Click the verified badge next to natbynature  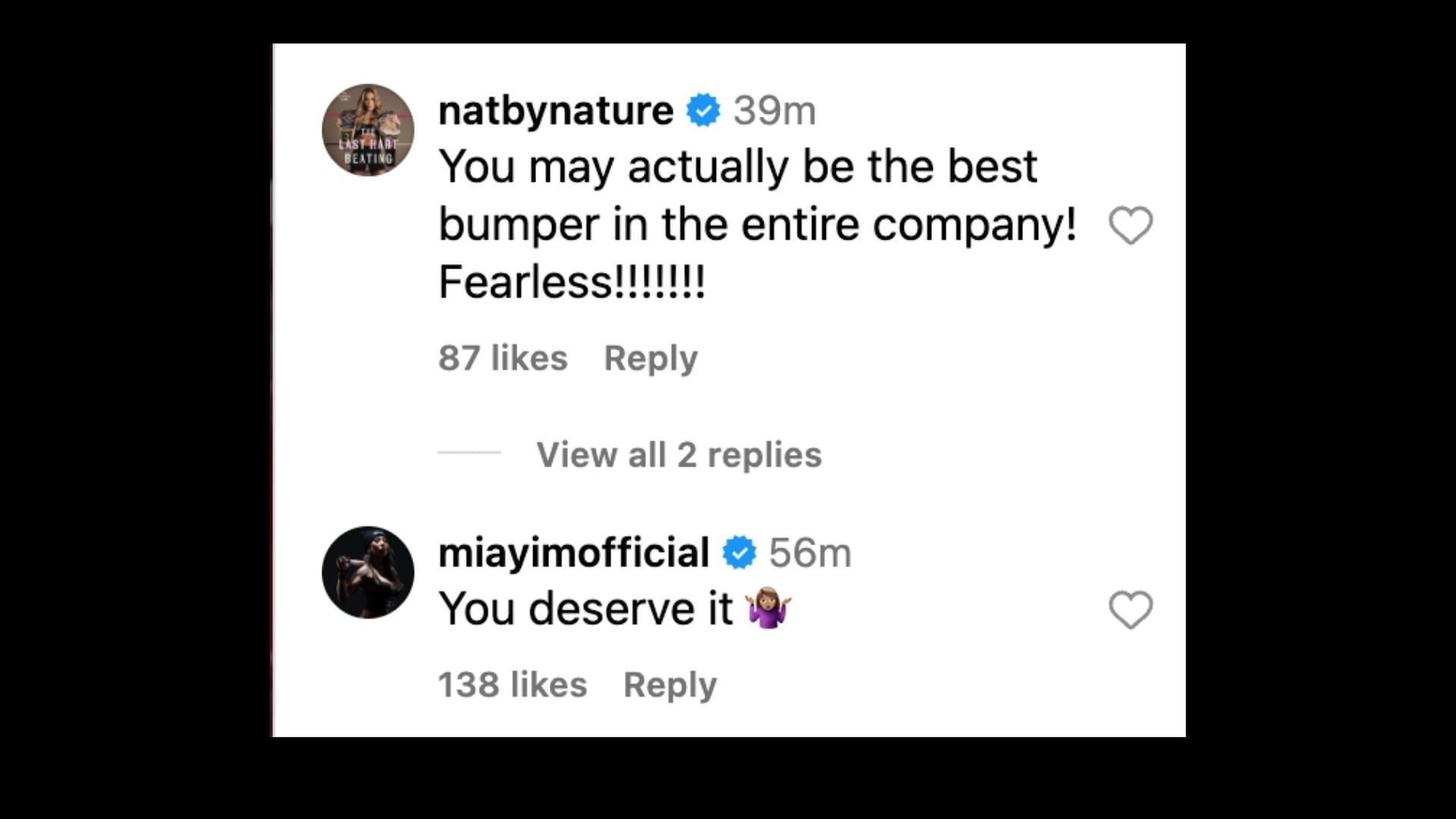pyautogui.click(x=703, y=111)
